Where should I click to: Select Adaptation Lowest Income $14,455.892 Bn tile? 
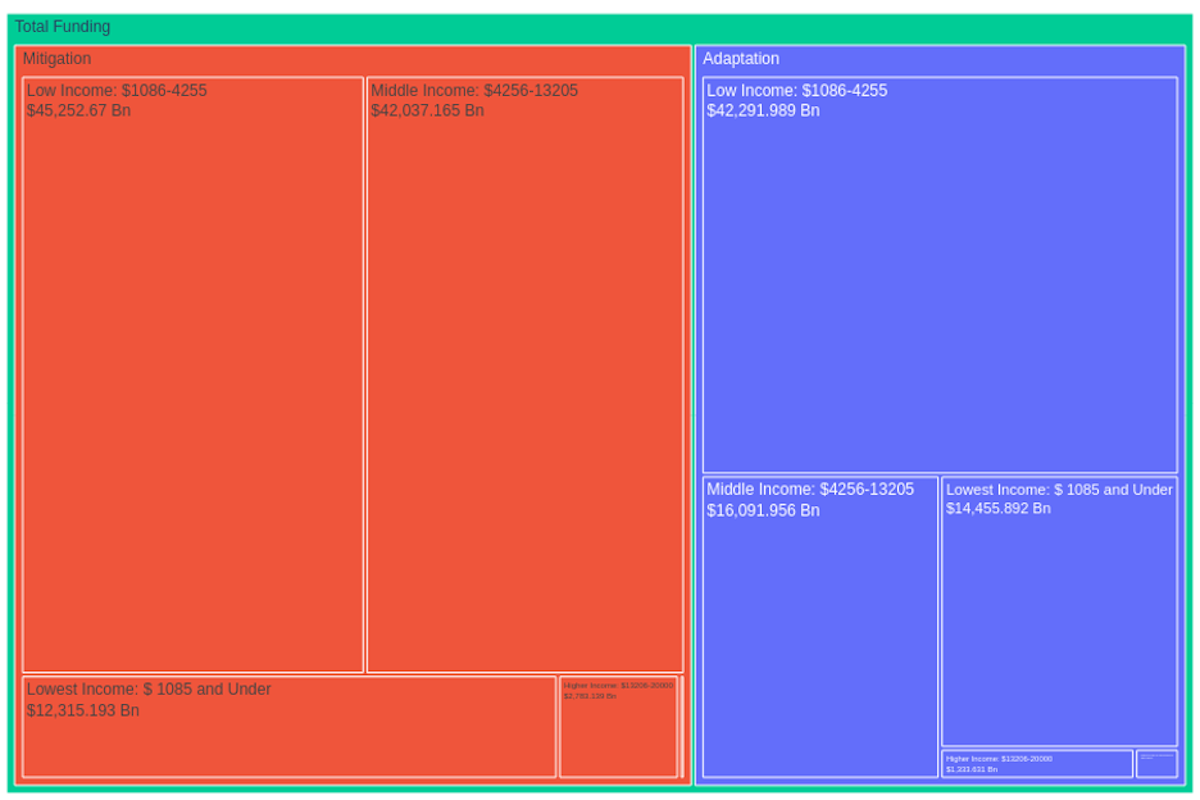[x=1059, y=611]
